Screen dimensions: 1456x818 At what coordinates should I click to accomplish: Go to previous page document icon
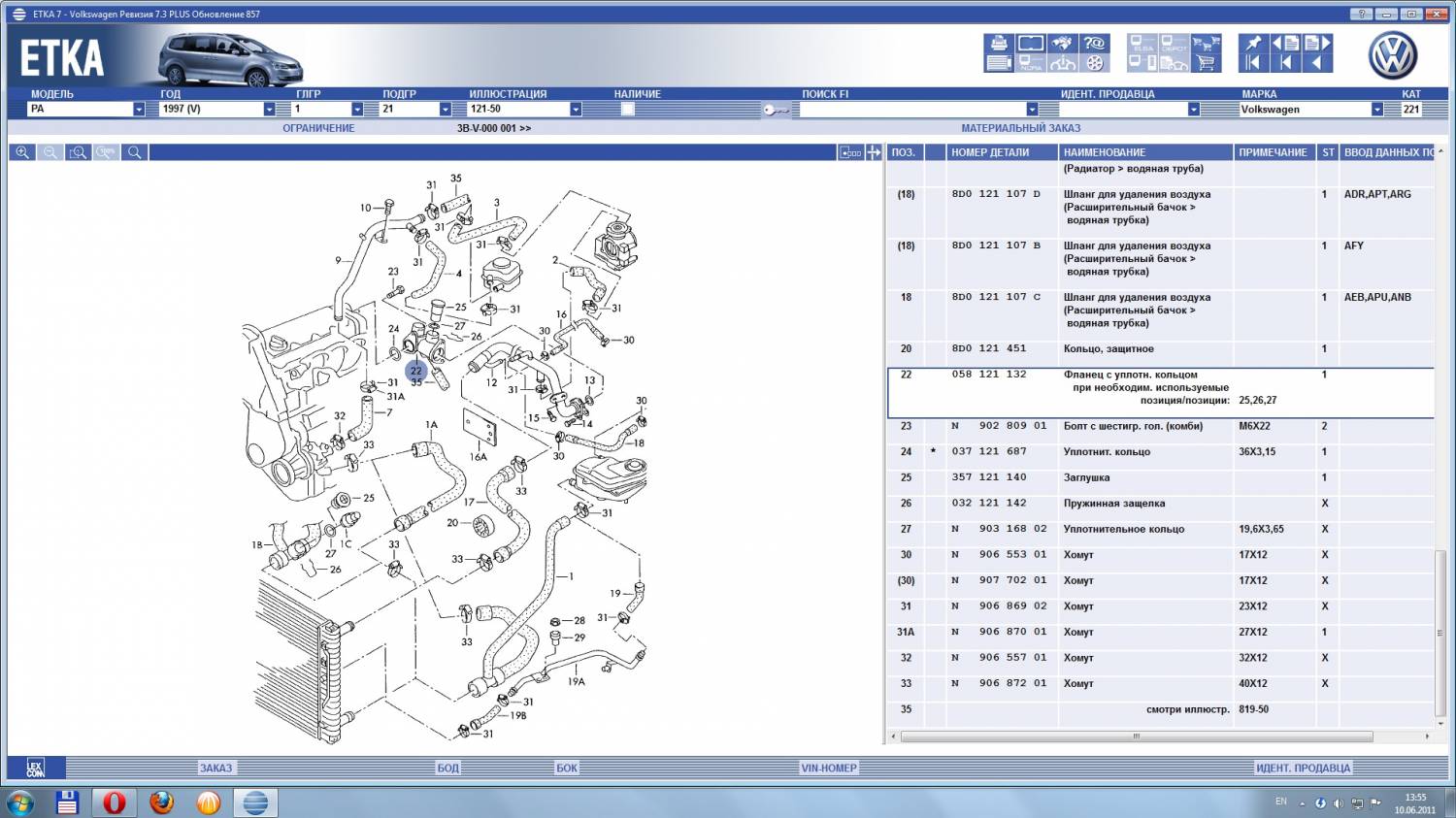point(1285,44)
